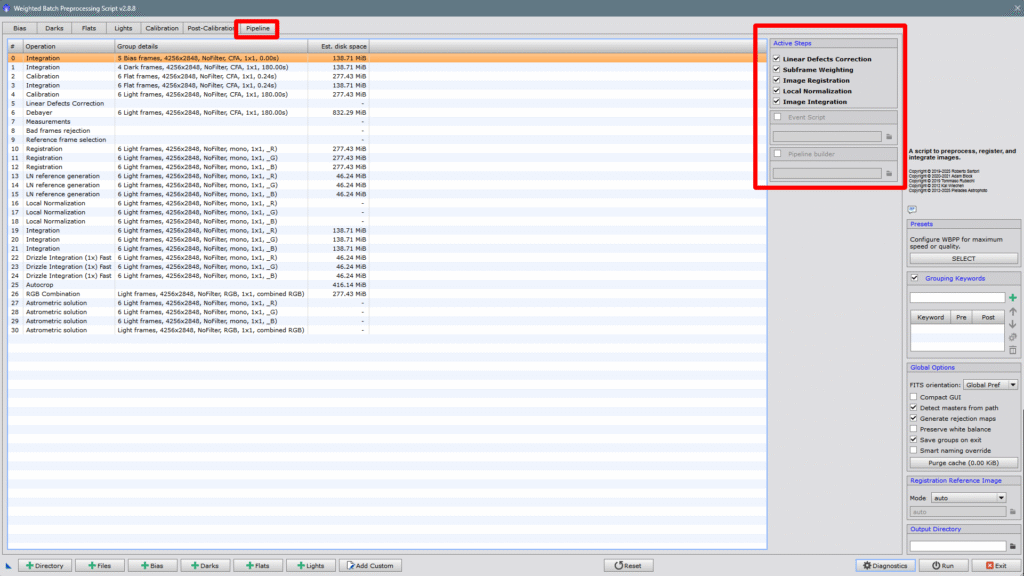Click folder icon beside registration reference field

click(x=1012, y=512)
